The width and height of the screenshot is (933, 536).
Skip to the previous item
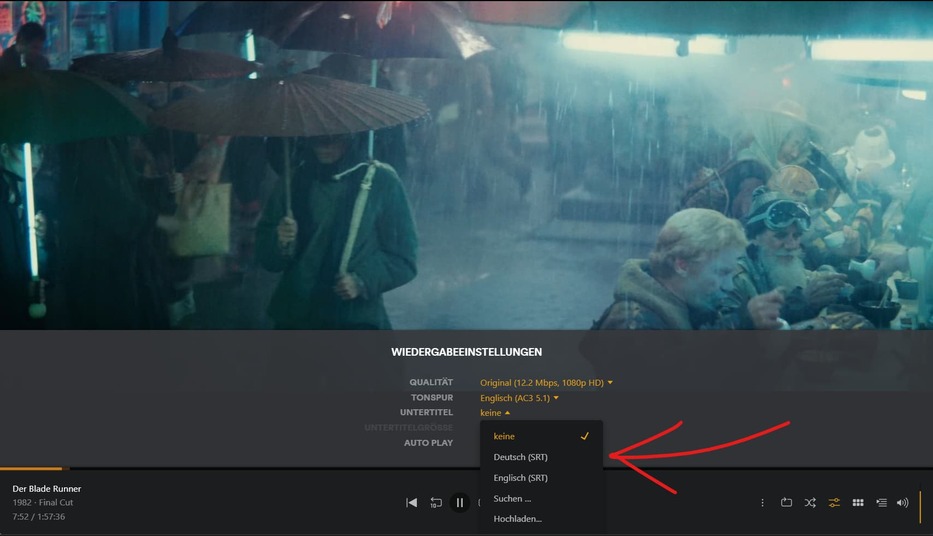411,503
